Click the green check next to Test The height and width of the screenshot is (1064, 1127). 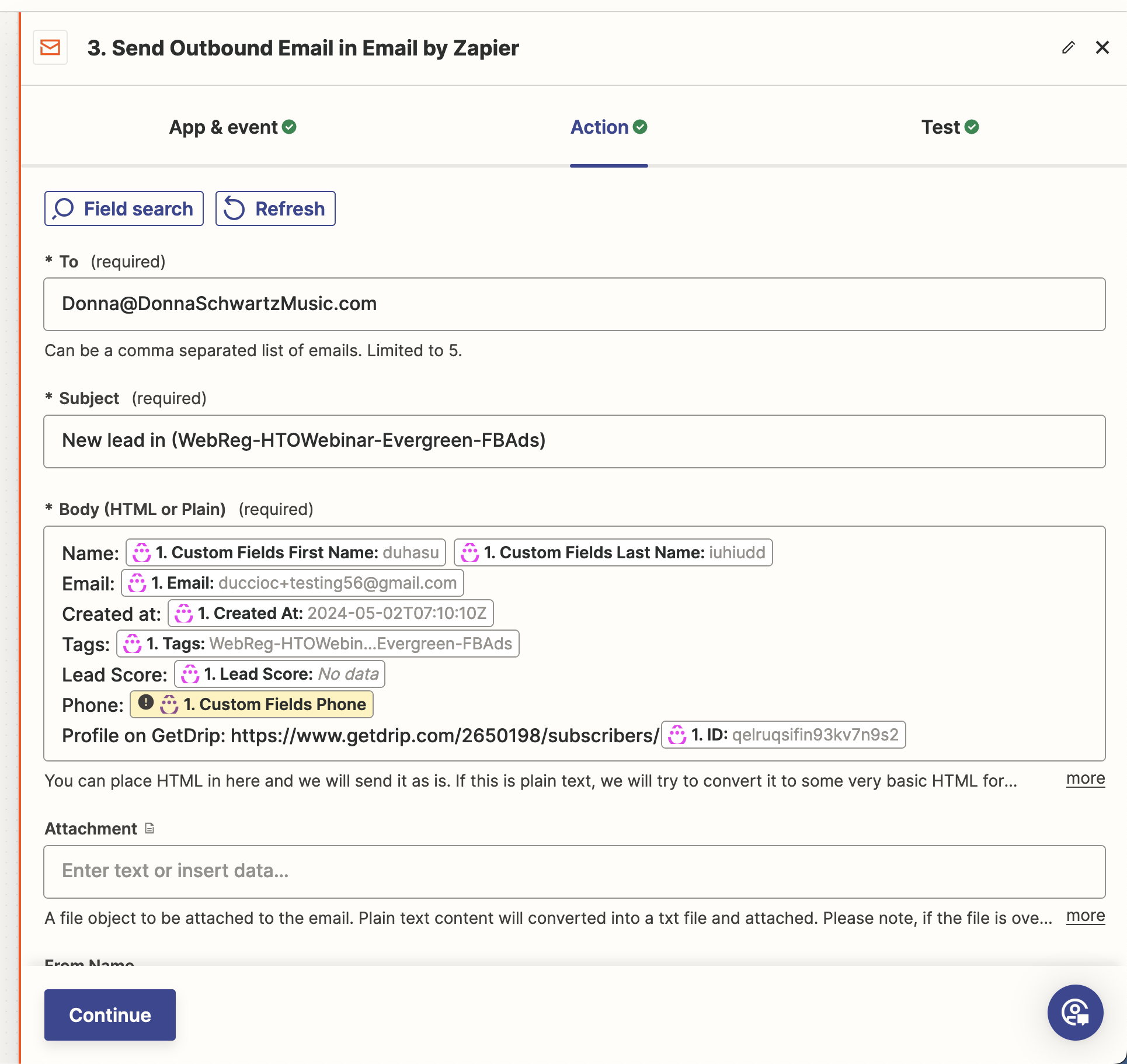(x=972, y=127)
